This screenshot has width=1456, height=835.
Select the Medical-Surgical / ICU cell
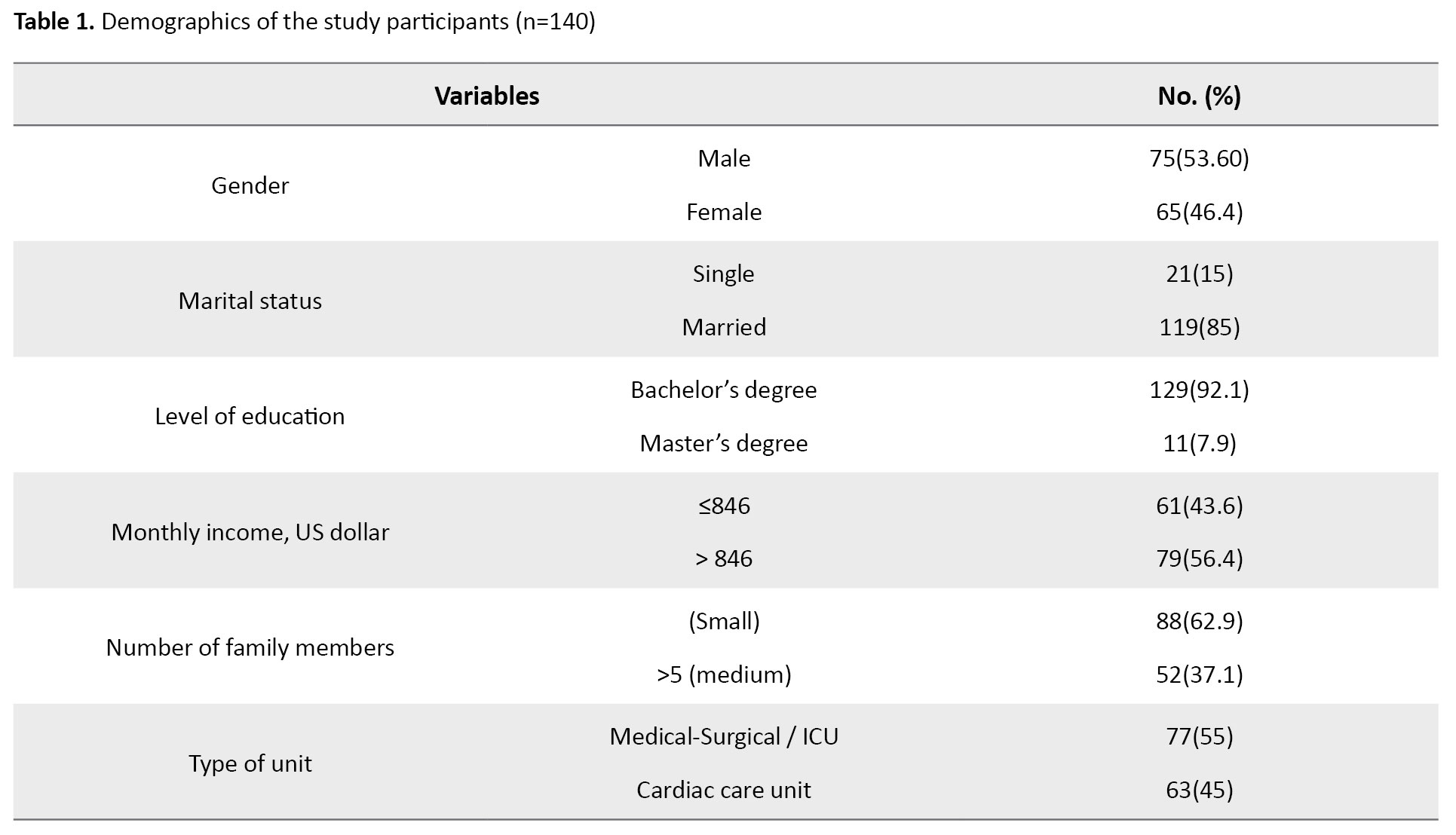[724, 736]
